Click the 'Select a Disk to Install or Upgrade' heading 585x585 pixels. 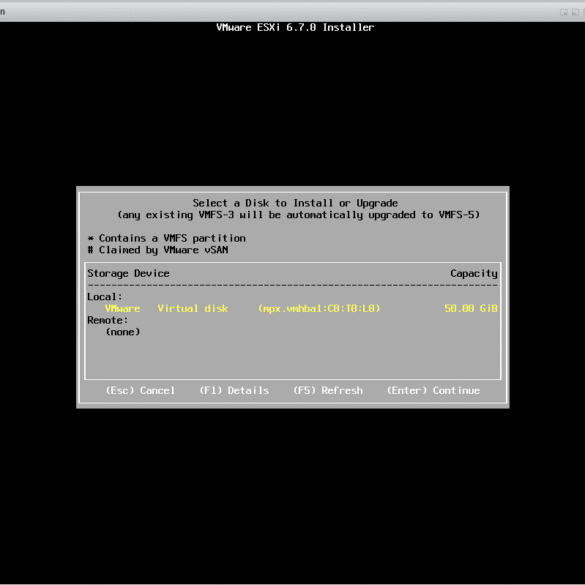coord(295,203)
